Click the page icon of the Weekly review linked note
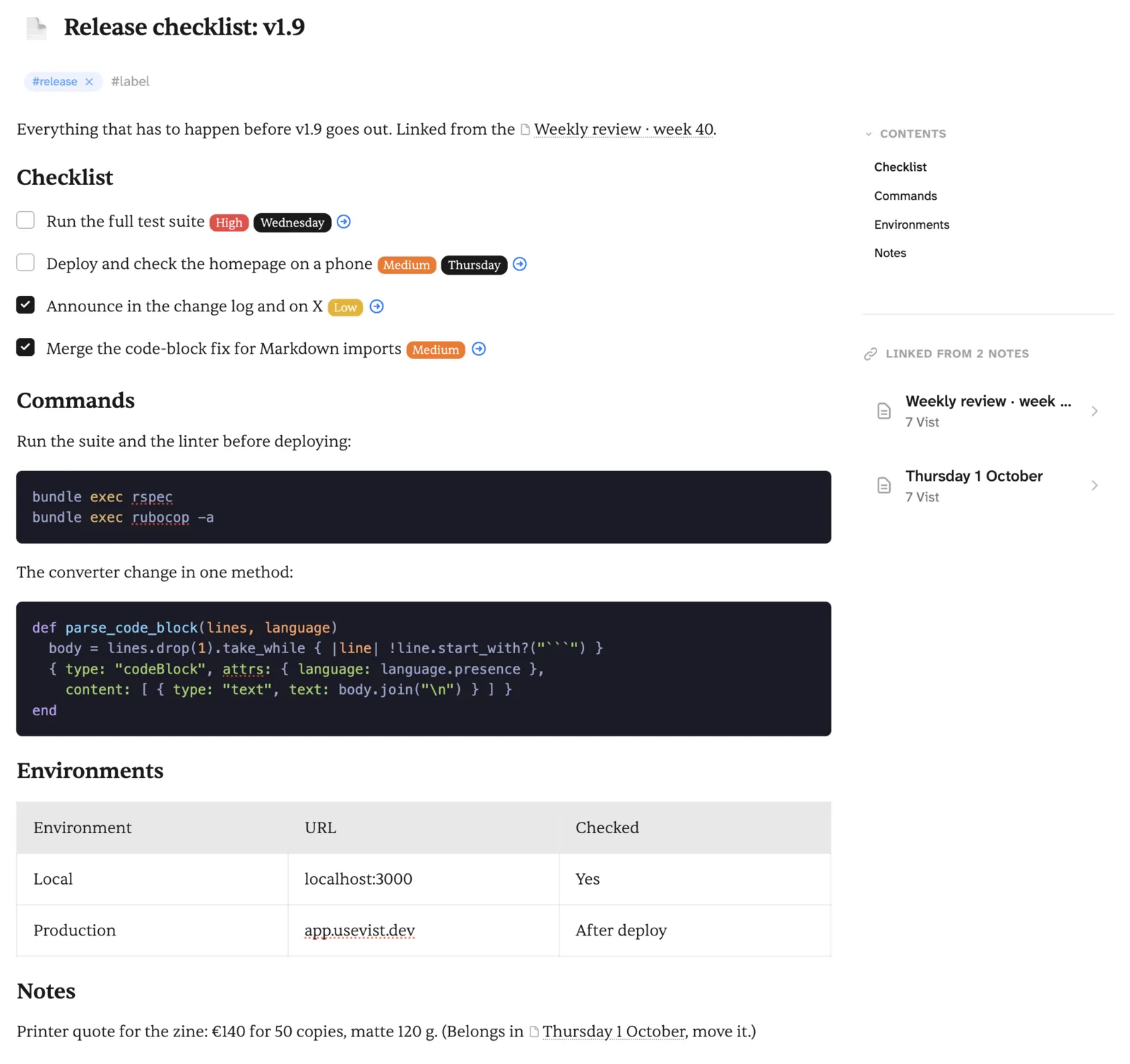The image size is (1130, 1064). [884, 411]
